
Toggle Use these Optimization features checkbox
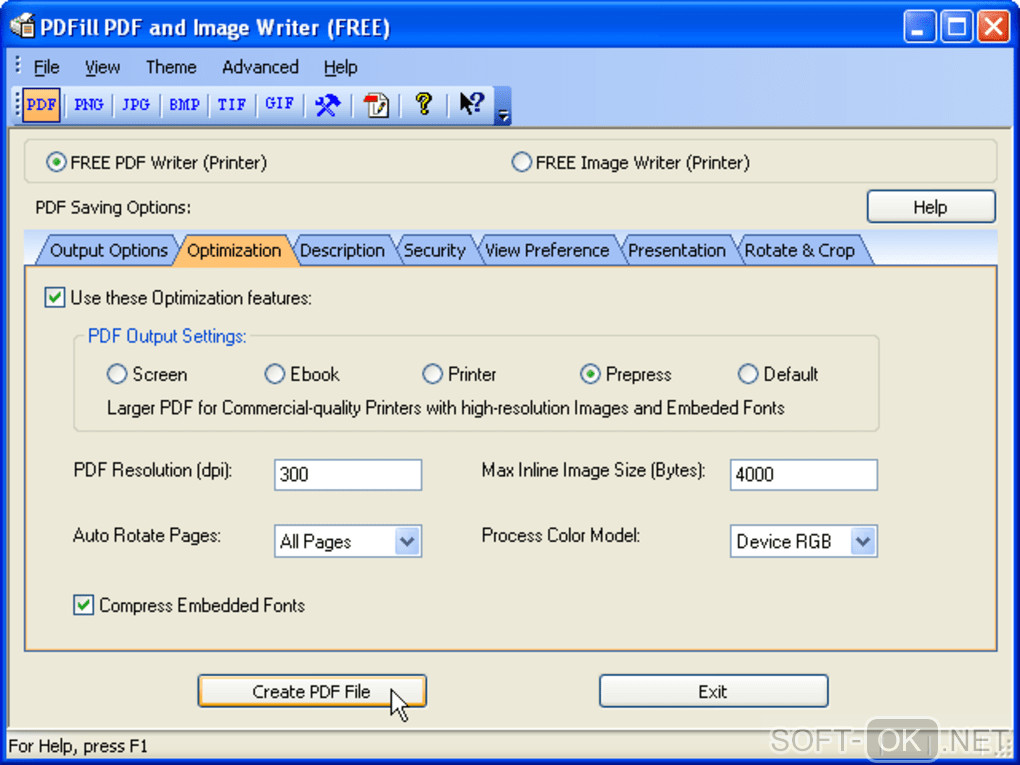click(55, 298)
